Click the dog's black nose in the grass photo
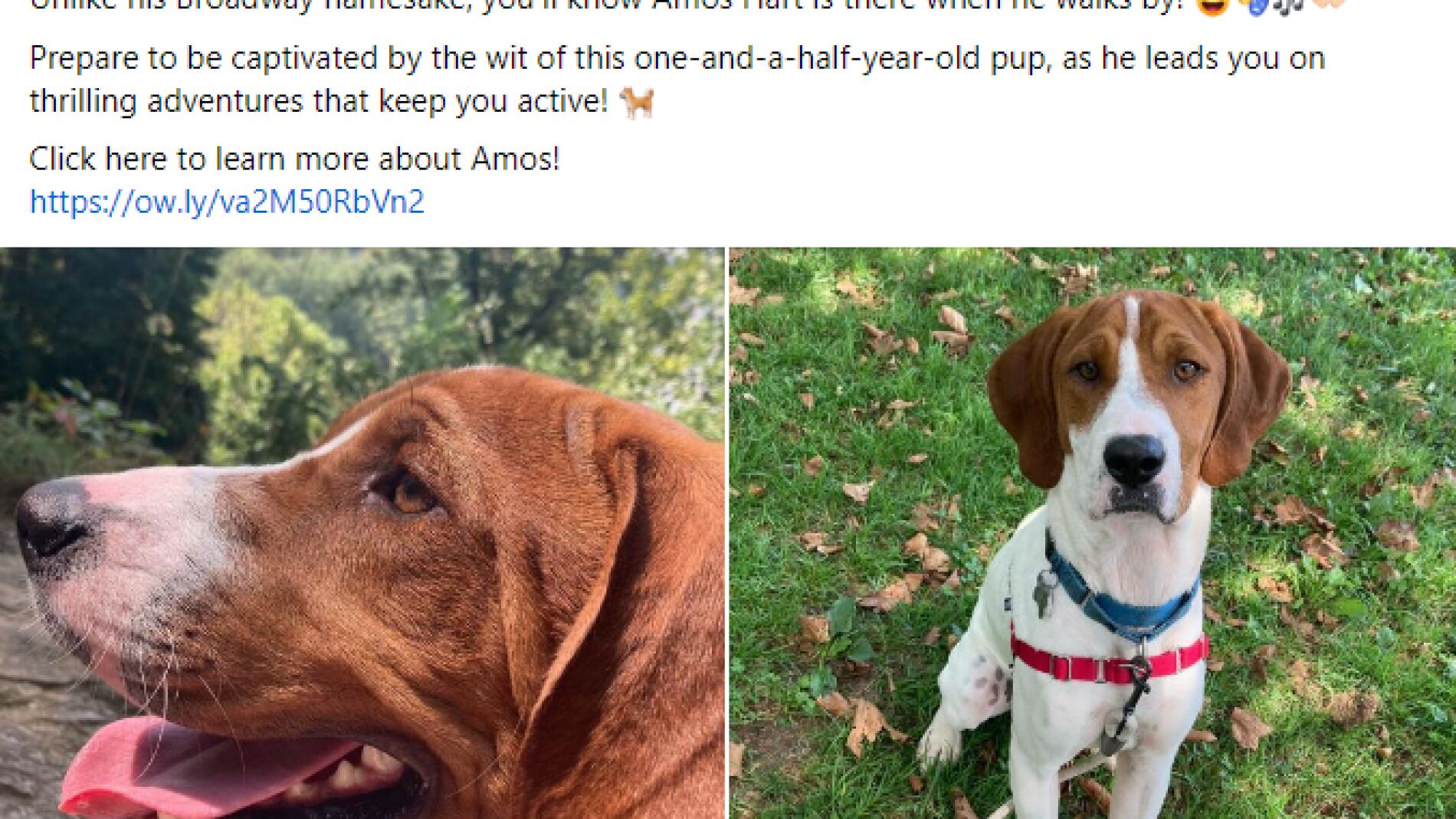The image size is (1456, 819). [1134, 460]
